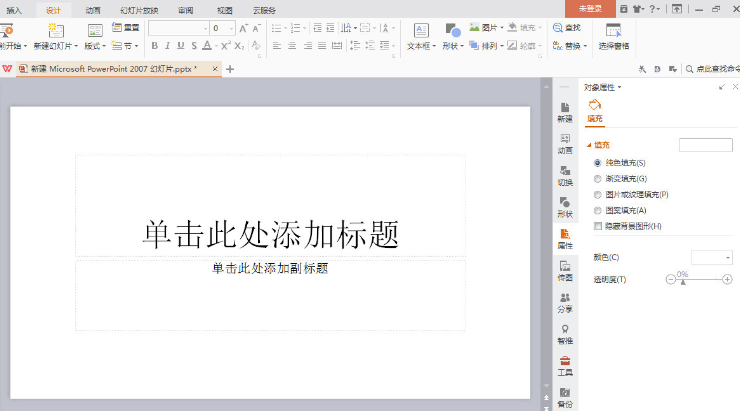Viewport: 740px width, 411px height.
Task: Apply text shadow with the S icon
Action: [194, 46]
